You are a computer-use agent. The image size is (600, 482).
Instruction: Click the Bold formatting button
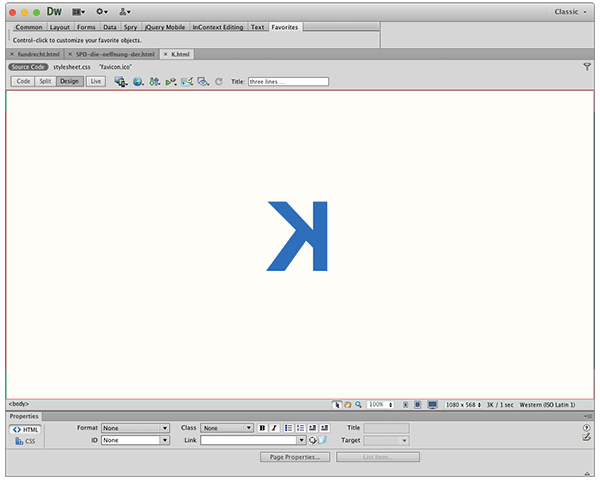tap(262, 428)
